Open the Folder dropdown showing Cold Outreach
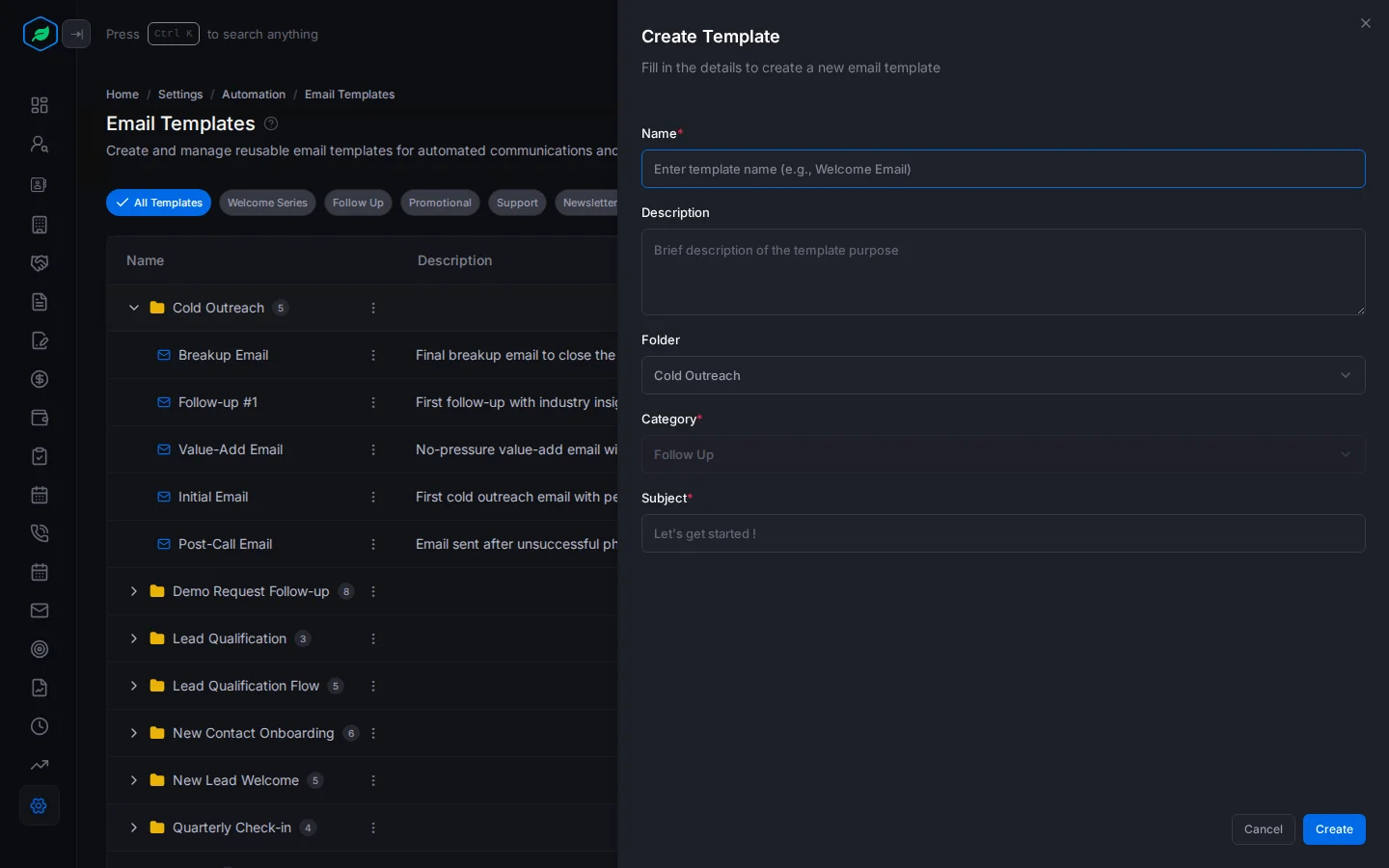The width and height of the screenshot is (1389, 868). point(1003,375)
